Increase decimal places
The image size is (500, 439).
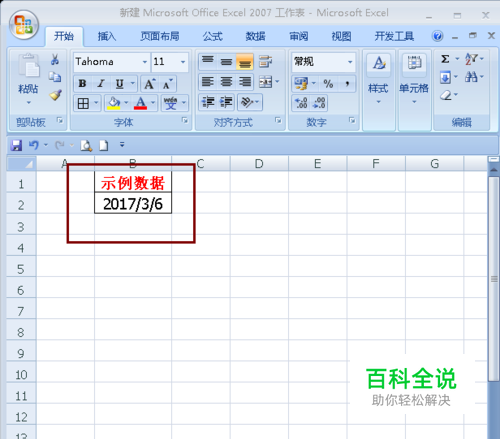click(301, 103)
